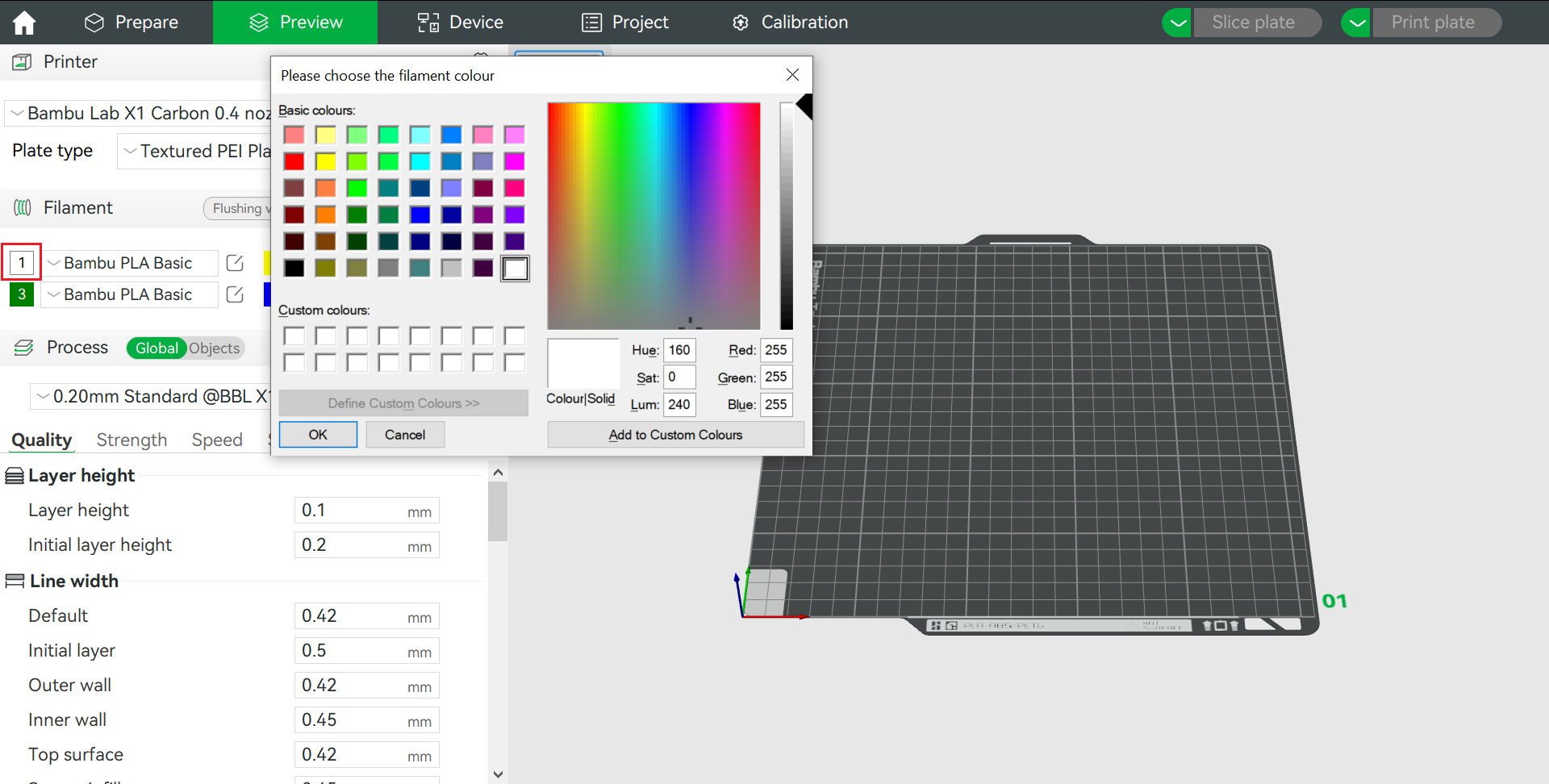Click the Line width section icon
Viewport: 1549px width, 784px height.
pos(15,581)
